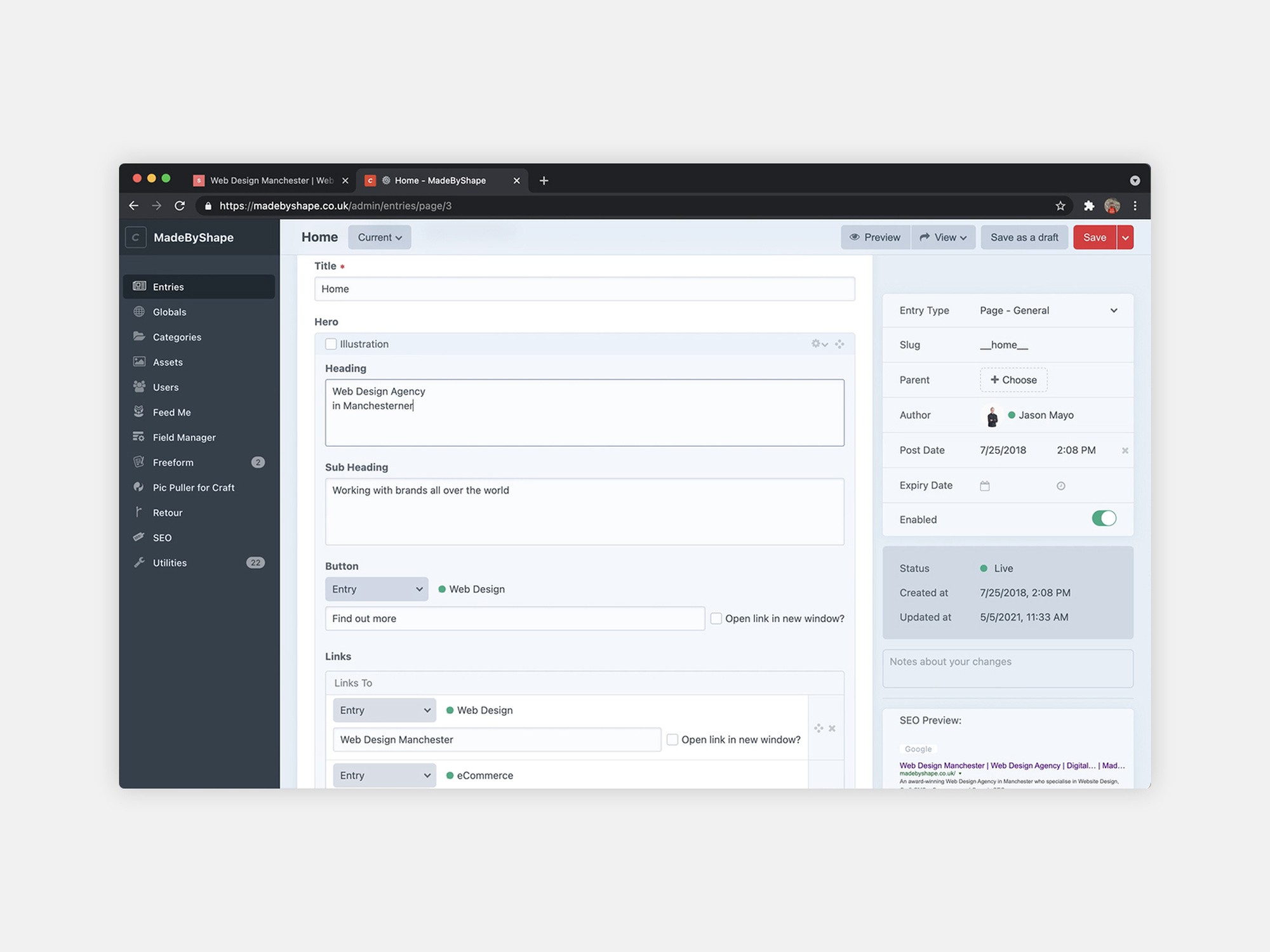Open the Assets panel
Screen dimensions: 1270x952
(167, 362)
